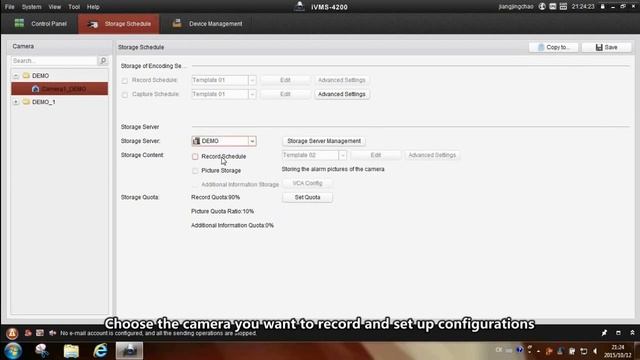Open the event list icon beside the alarm icon
This screenshot has height=360, width=640.
click(x=40, y=333)
